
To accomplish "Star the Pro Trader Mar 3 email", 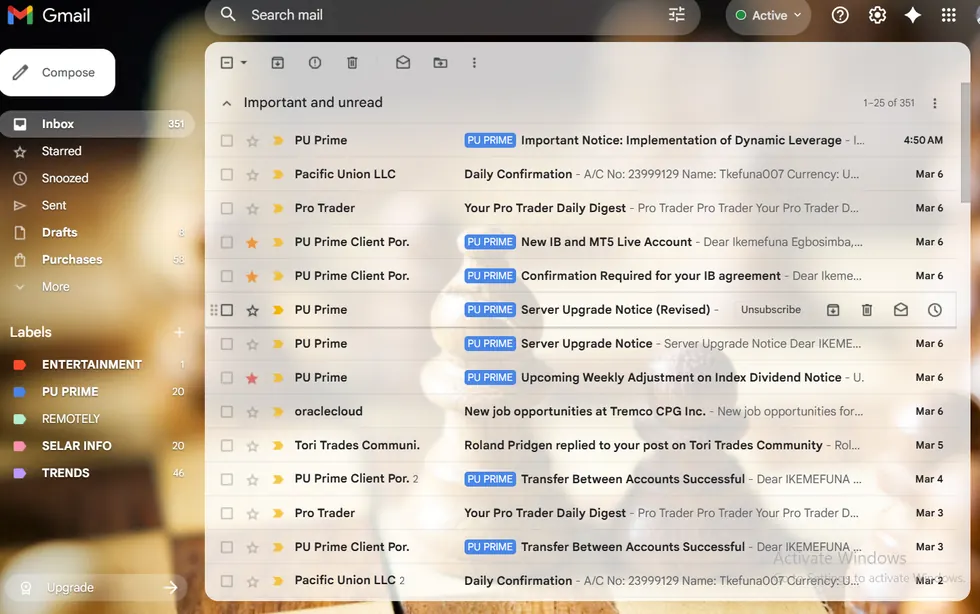I will click(x=252, y=513).
